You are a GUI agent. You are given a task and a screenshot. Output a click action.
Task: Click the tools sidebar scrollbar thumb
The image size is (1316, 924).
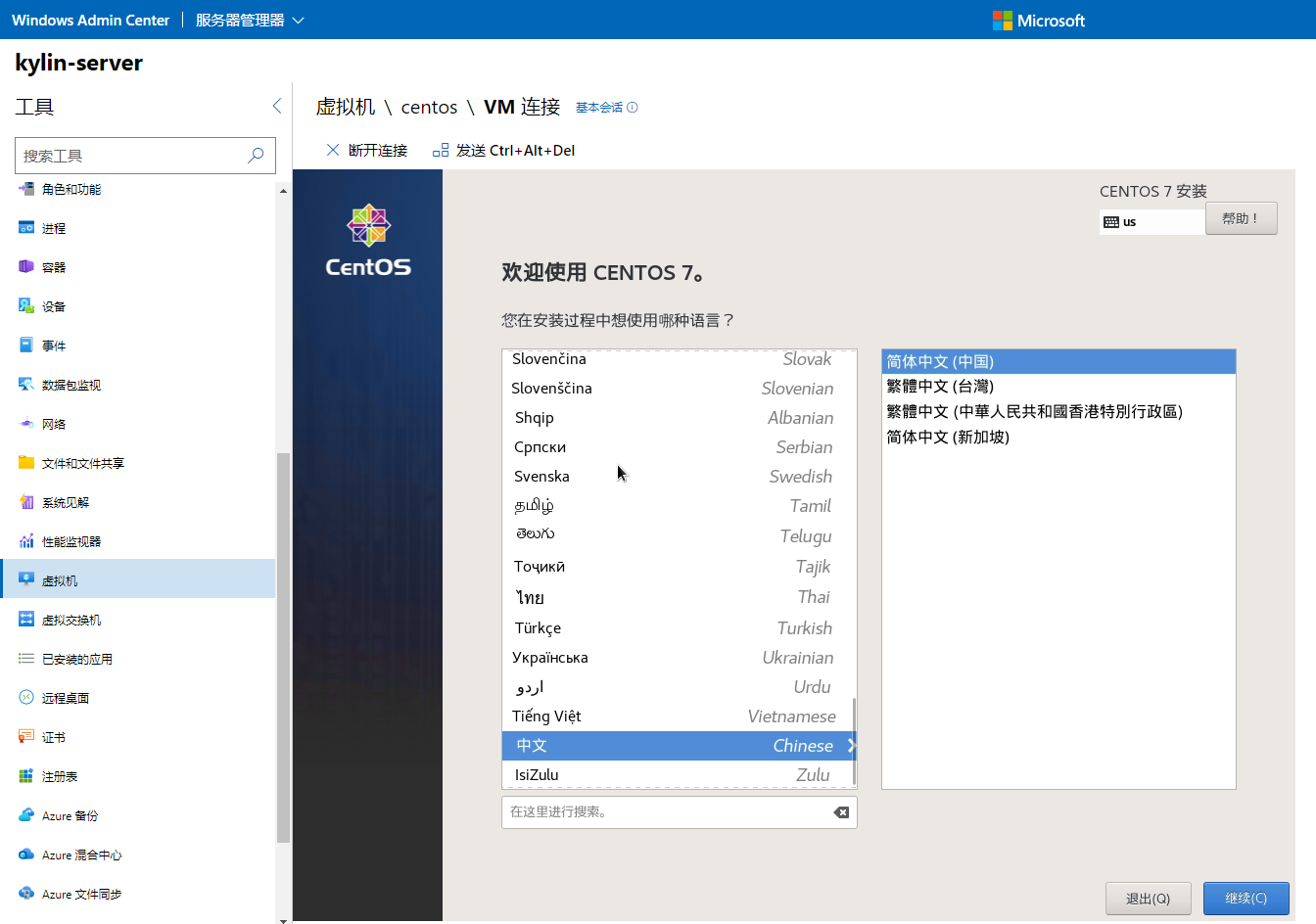(284, 648)
